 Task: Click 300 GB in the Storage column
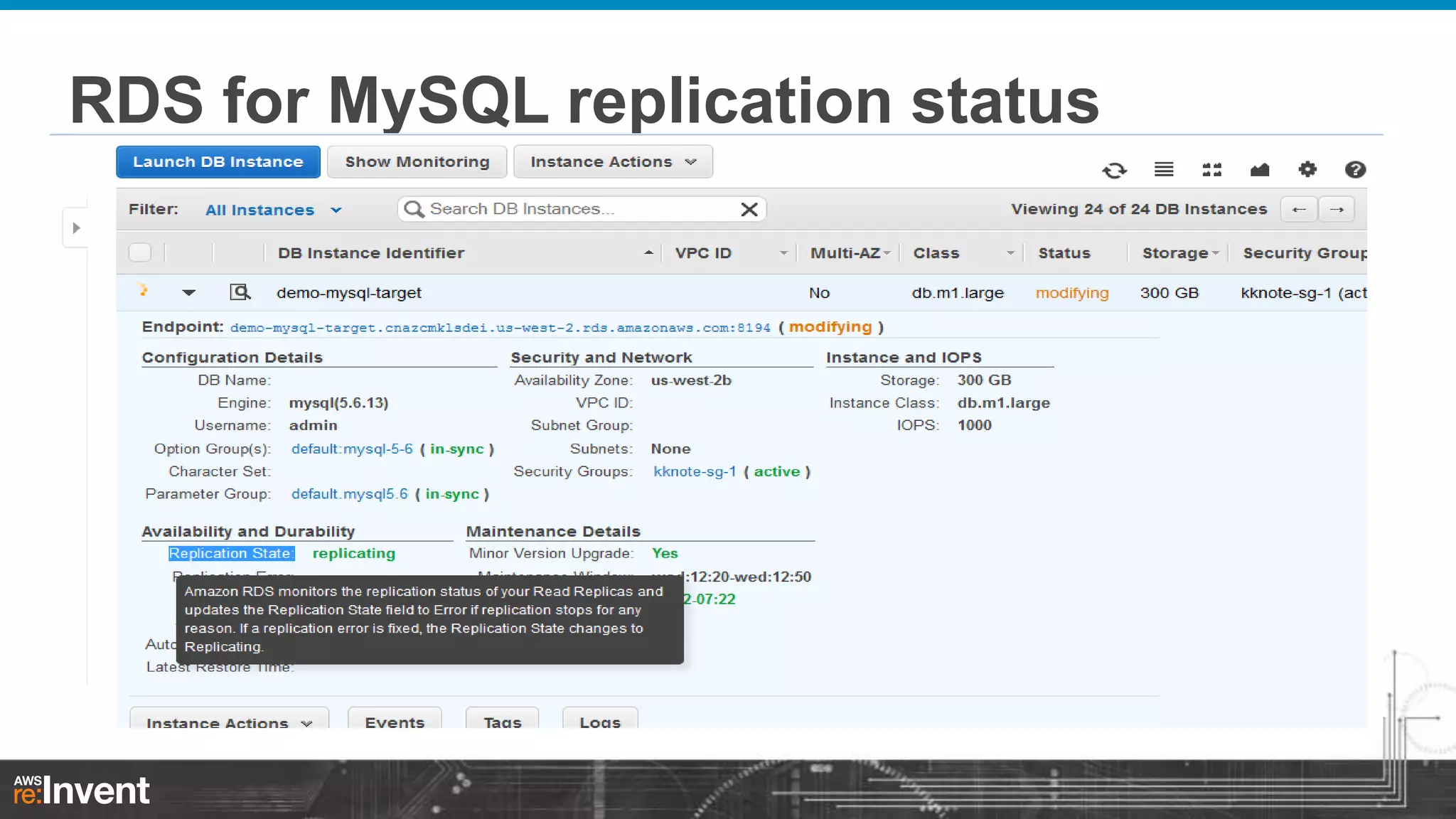(x=1169, y=293)
